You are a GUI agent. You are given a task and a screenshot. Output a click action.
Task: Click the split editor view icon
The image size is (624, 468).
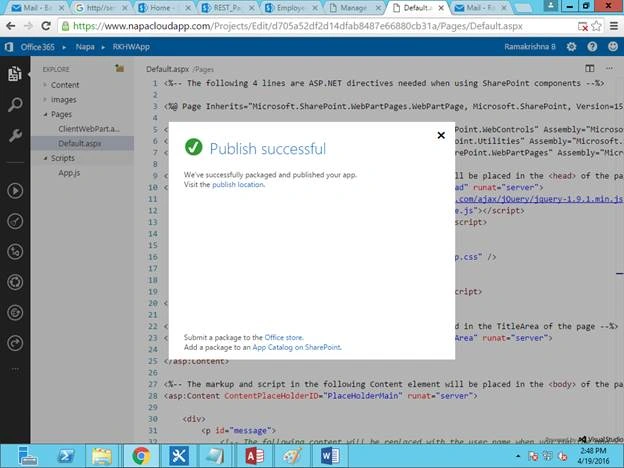pyautogui.click(x=589, y=68)
